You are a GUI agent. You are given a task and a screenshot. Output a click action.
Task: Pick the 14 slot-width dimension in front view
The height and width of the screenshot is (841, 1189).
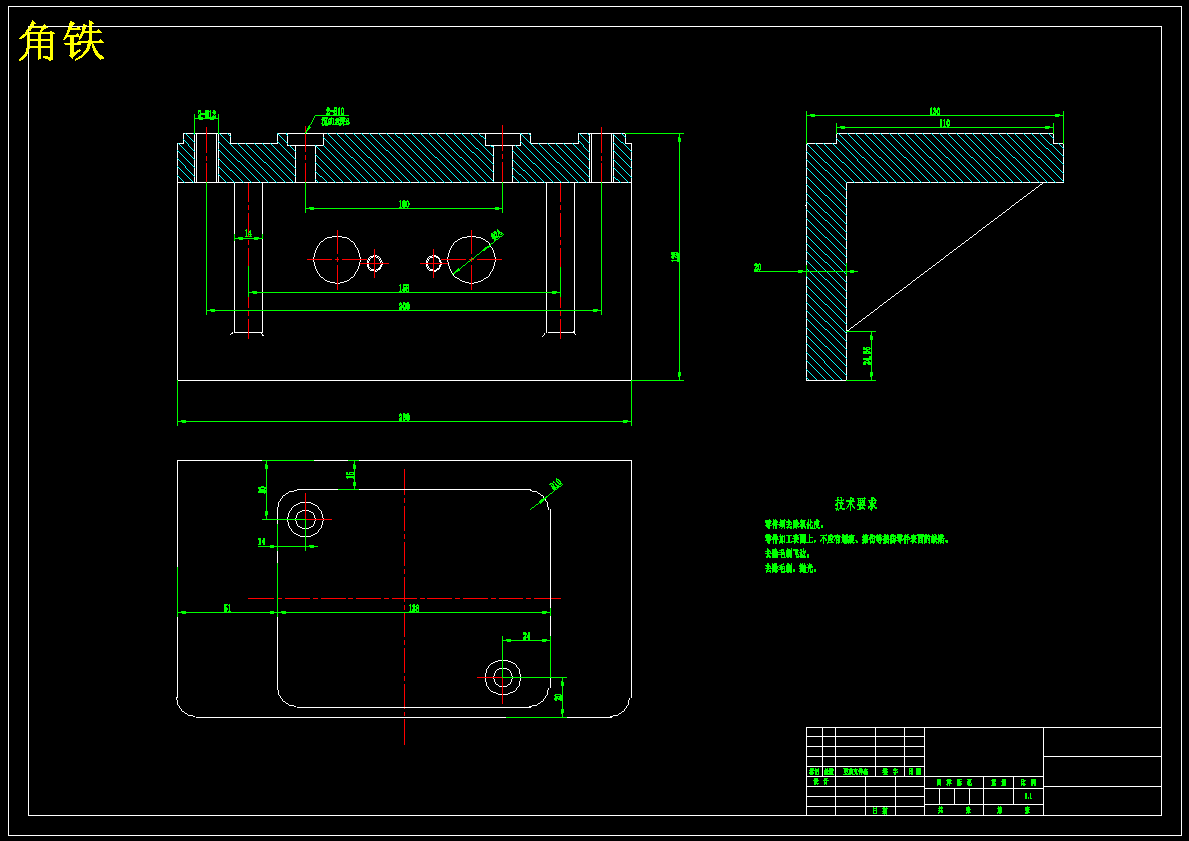pos(248,234)
